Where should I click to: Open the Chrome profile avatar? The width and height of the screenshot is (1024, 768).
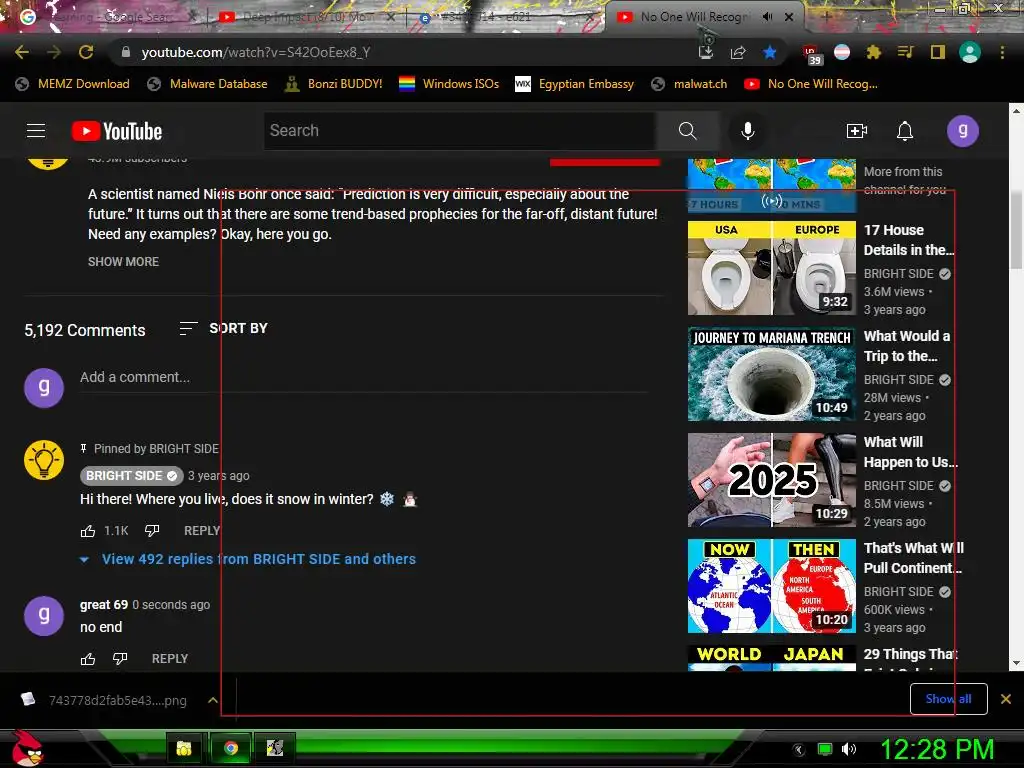click(970, 52)
